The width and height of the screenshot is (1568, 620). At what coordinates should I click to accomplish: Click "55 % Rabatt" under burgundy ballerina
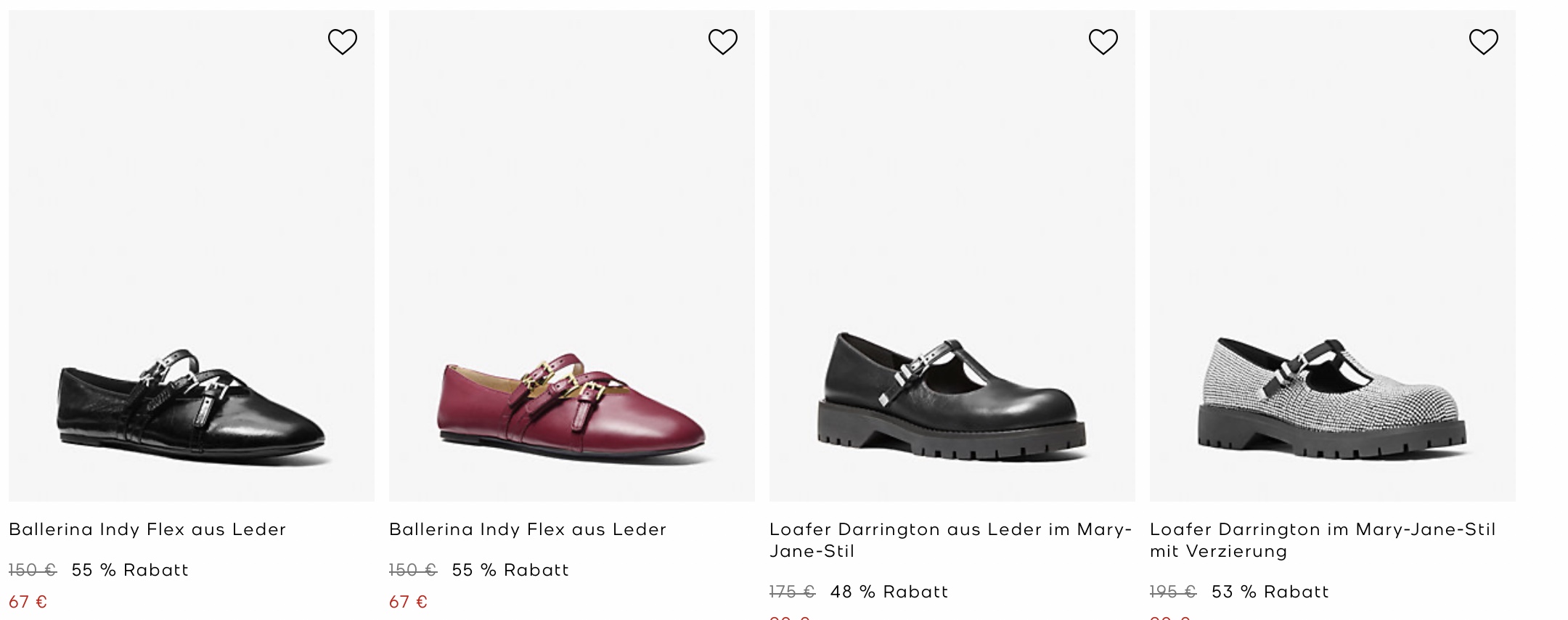[x=510, y=570]
